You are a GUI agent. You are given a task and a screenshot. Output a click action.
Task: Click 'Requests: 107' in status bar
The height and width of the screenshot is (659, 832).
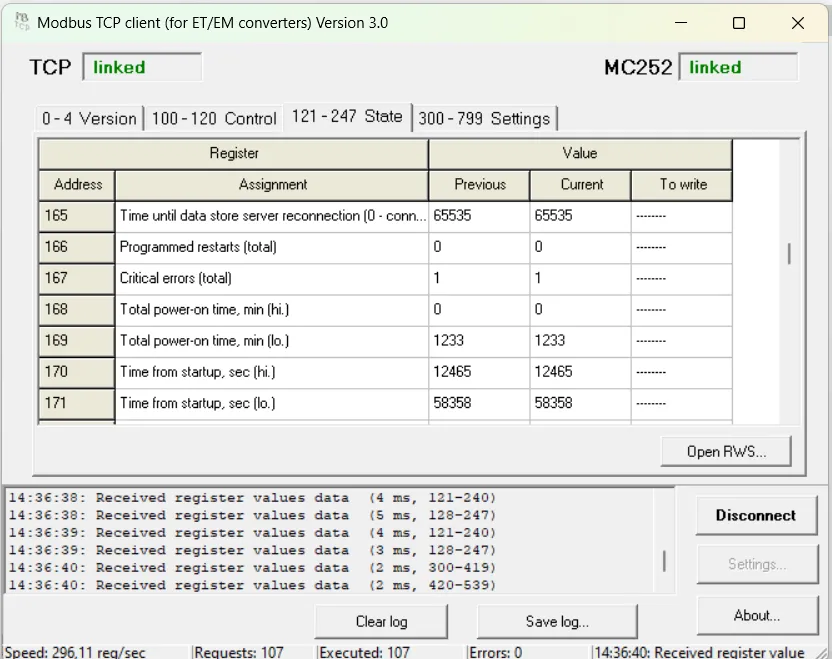pyautogui.click(x=239, y=652)
